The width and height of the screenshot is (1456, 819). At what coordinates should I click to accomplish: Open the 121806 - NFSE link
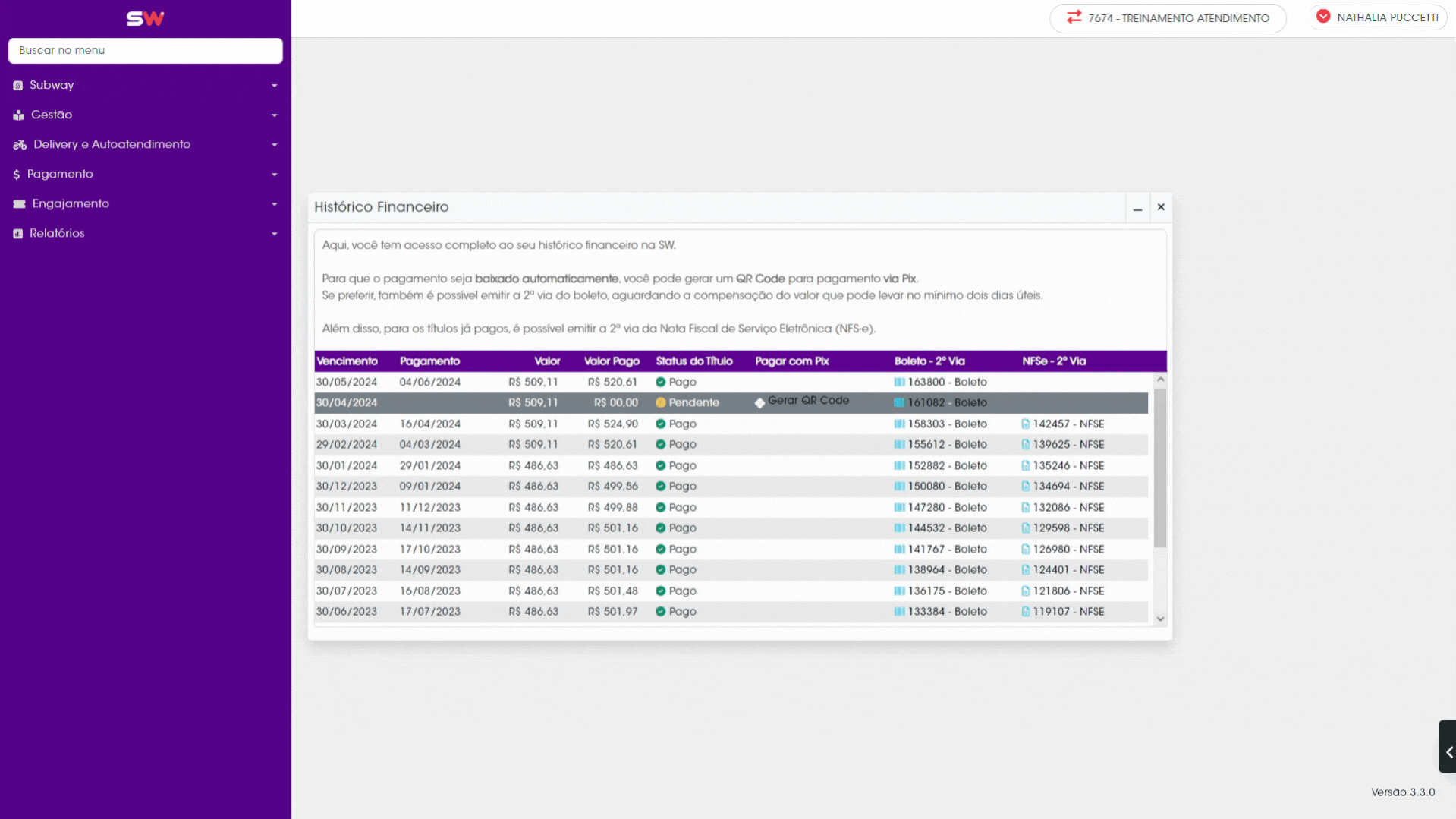click(x=1068, y=591)
